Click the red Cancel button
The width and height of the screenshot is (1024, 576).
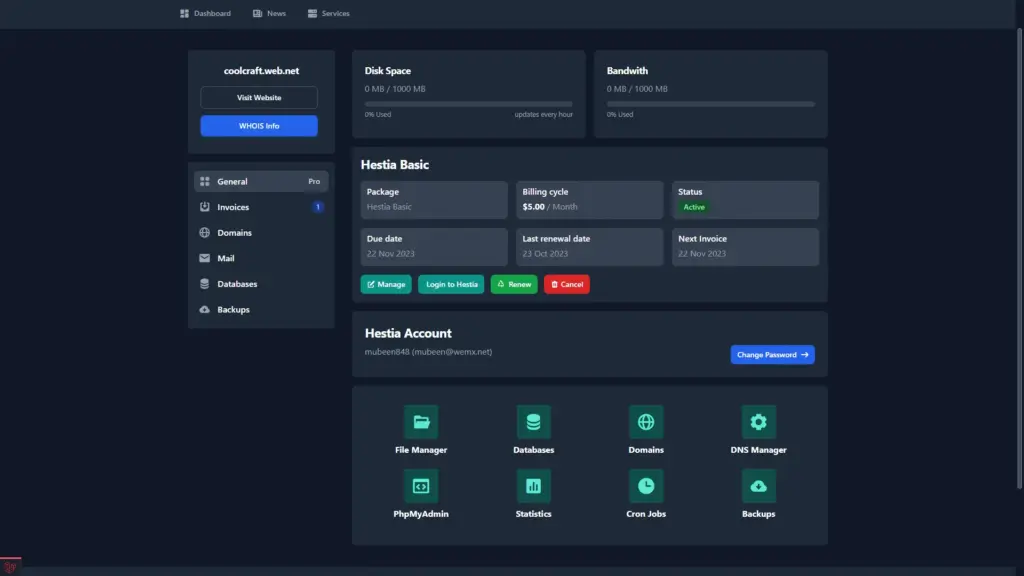(x=566, y=285)
